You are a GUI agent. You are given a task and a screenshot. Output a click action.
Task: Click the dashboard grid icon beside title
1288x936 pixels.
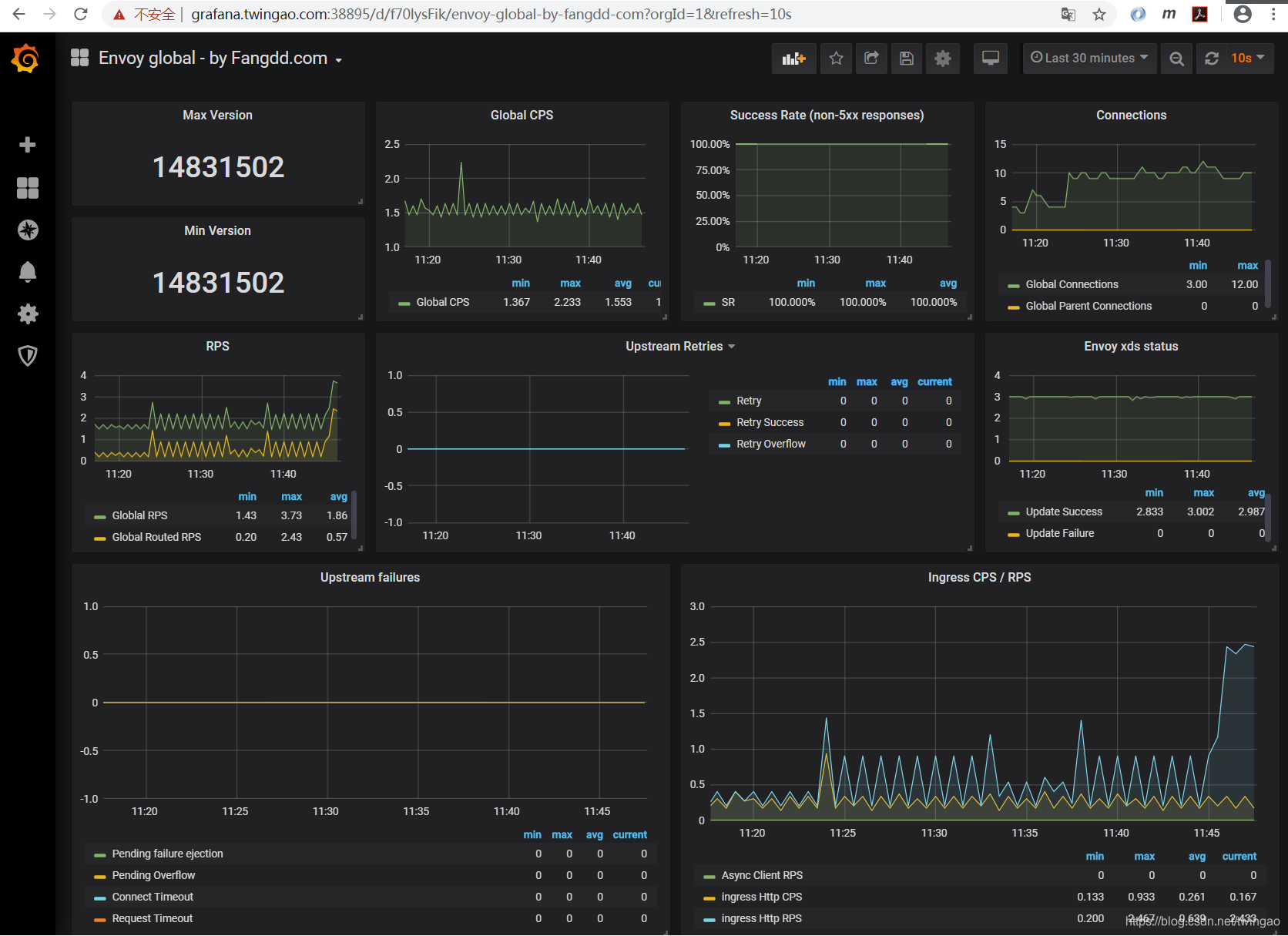79,58
